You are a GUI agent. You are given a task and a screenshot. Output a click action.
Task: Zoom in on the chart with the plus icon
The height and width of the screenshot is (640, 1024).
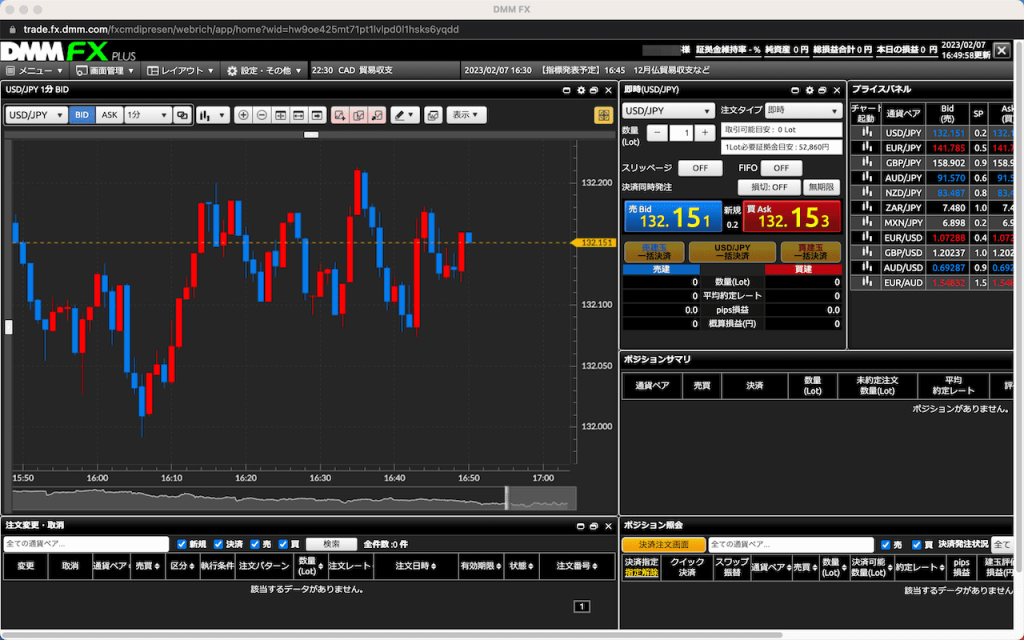243,115
